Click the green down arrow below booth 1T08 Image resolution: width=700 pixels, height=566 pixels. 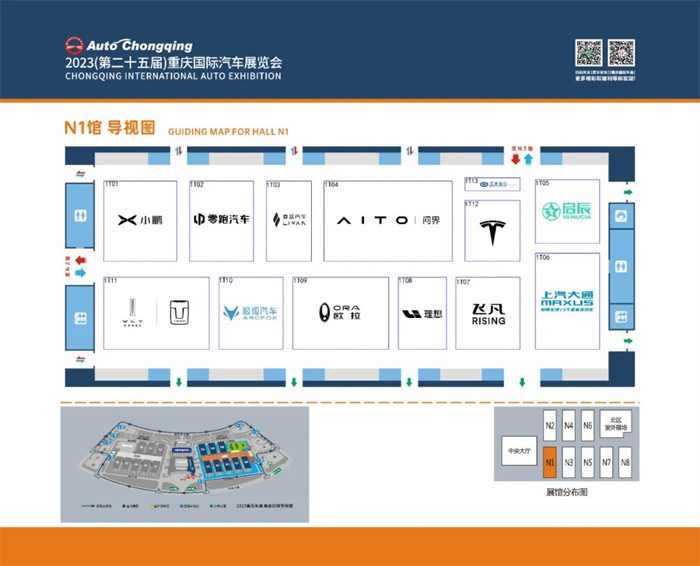409,382
